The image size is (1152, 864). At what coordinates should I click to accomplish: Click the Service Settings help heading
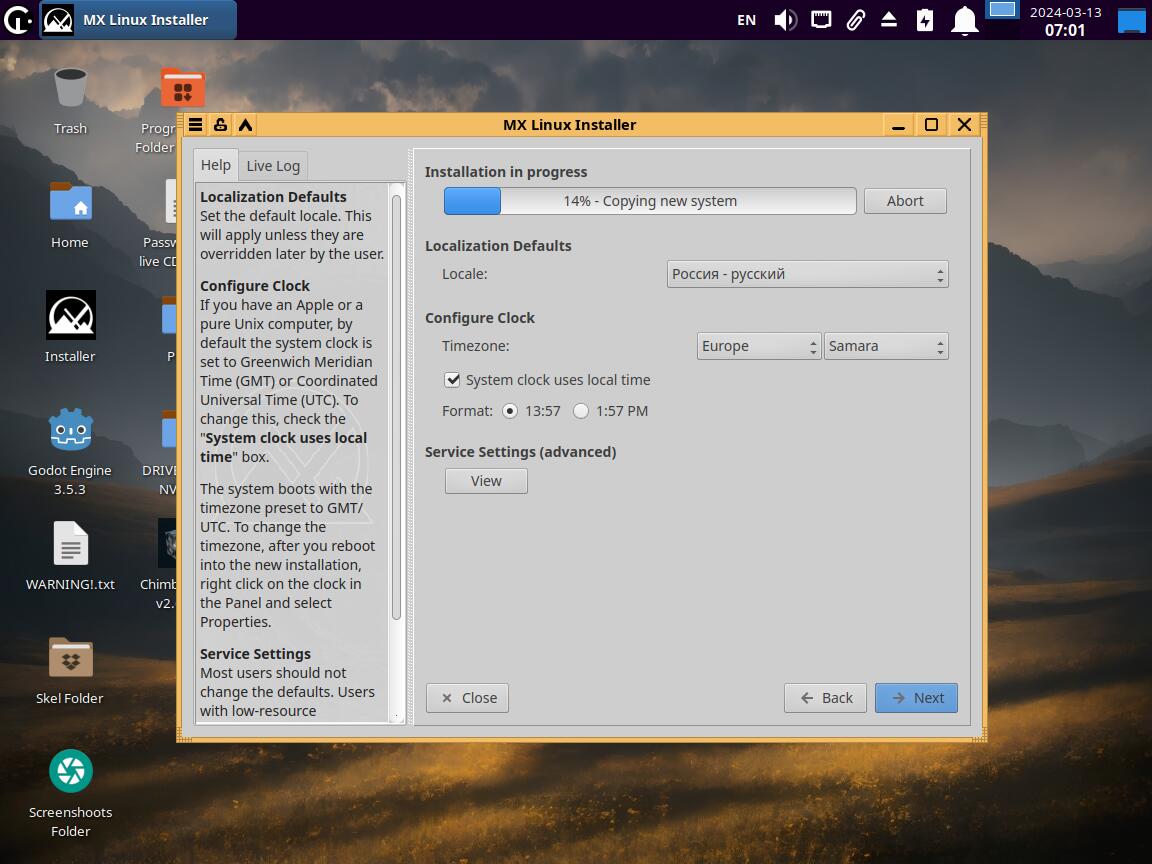[256, 654]
